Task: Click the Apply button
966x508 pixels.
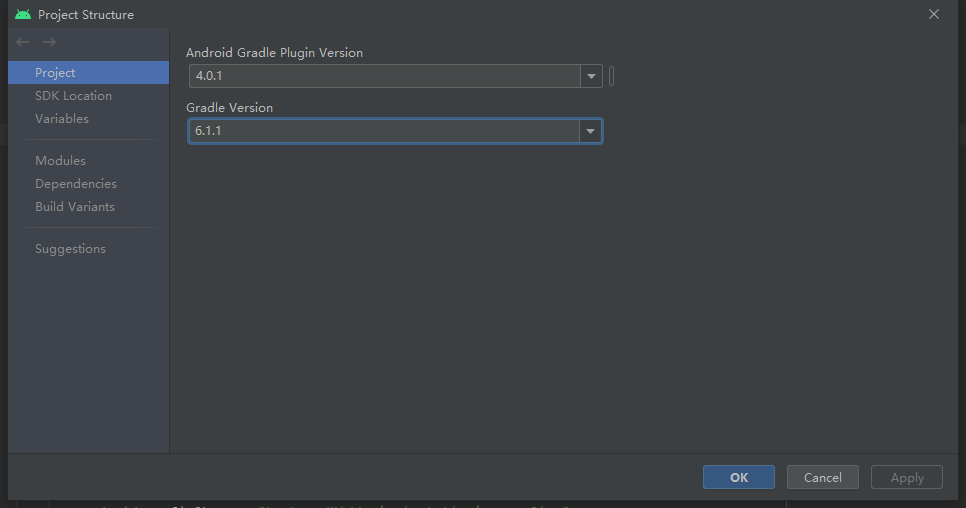Action: pos(907,477)
